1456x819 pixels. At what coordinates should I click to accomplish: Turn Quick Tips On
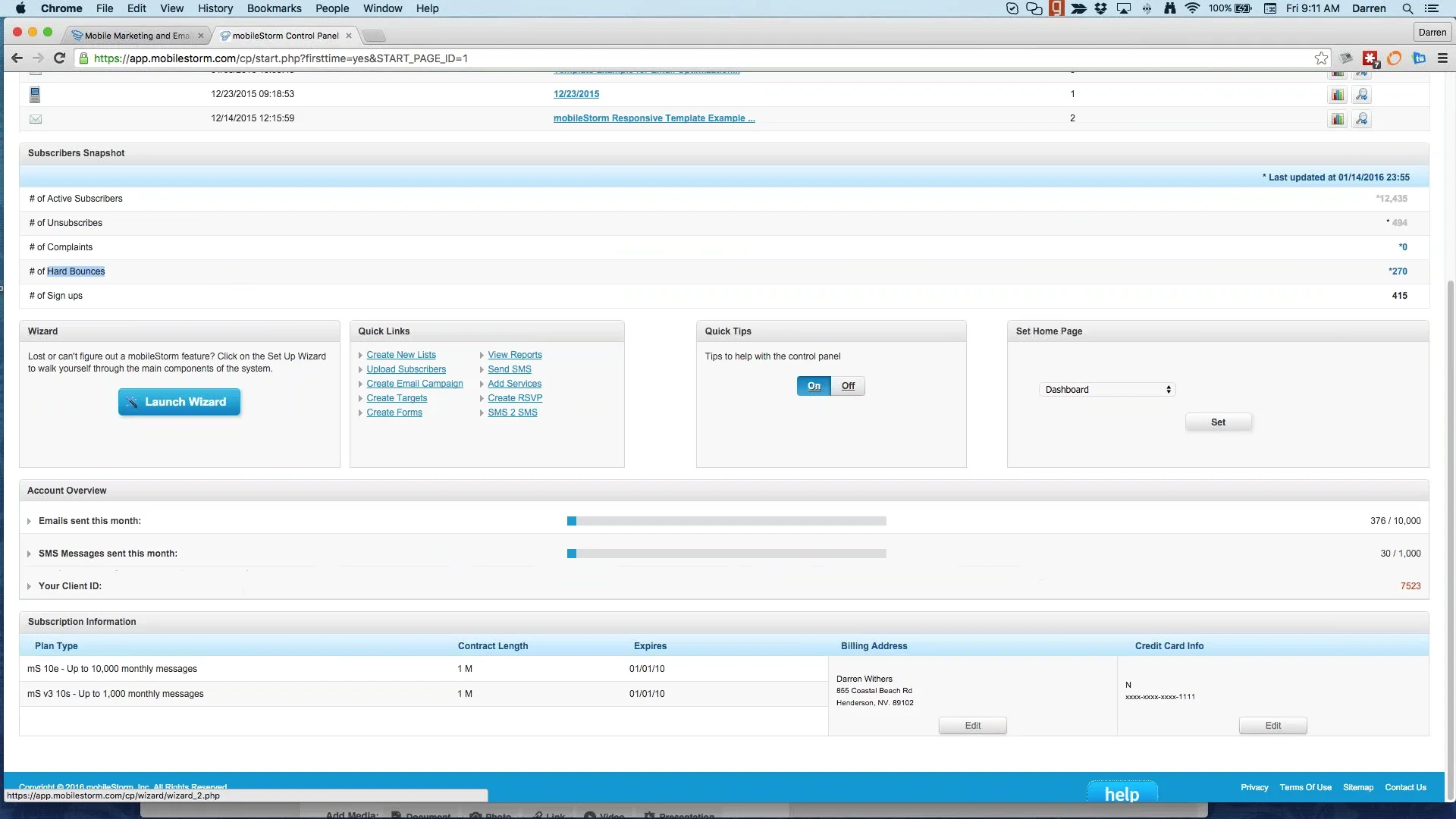tap(814, 385)
